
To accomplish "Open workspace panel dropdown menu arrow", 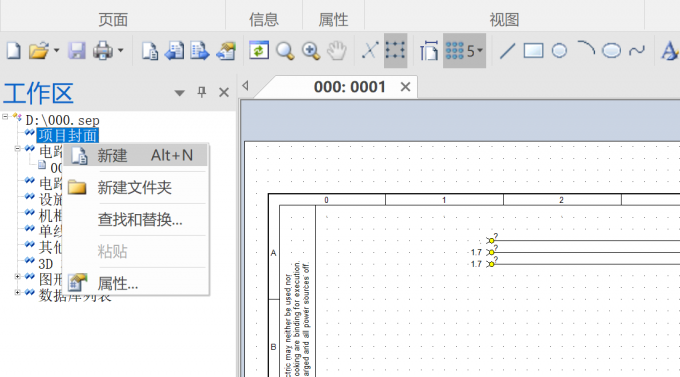I will click(180, 93).
